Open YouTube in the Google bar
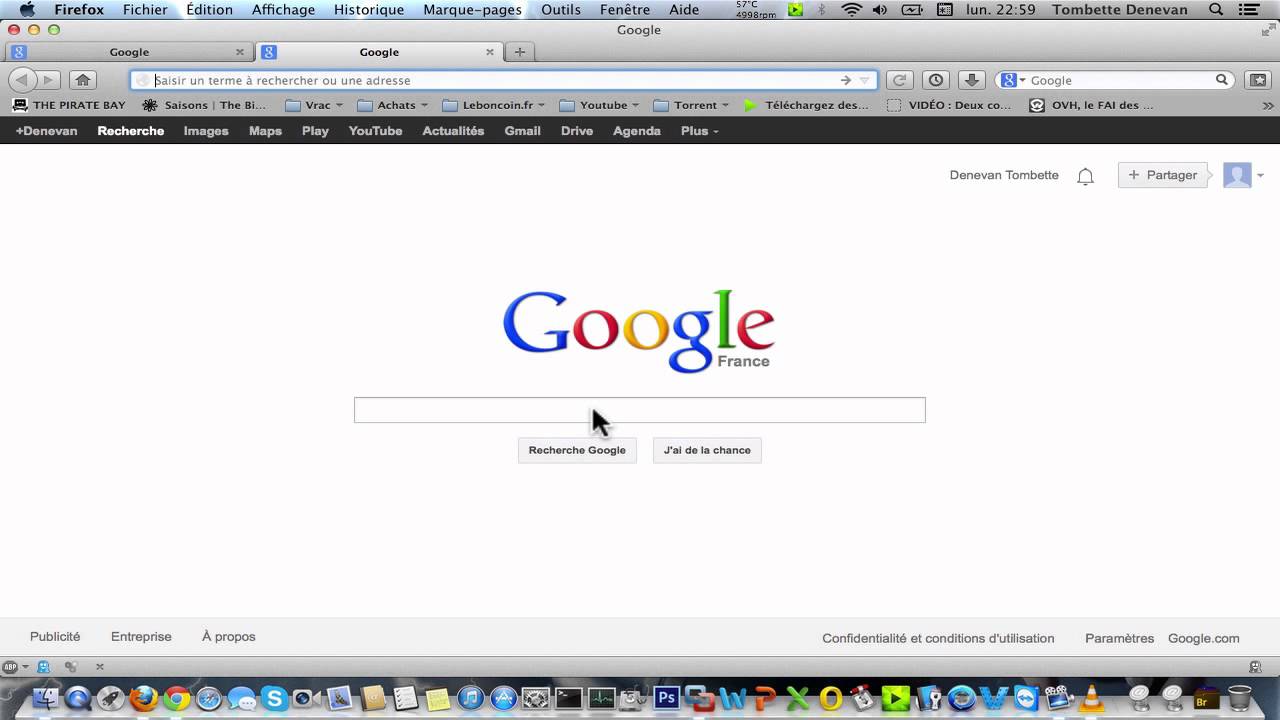This screenshot has height=720, width=1280. (375, 131)
